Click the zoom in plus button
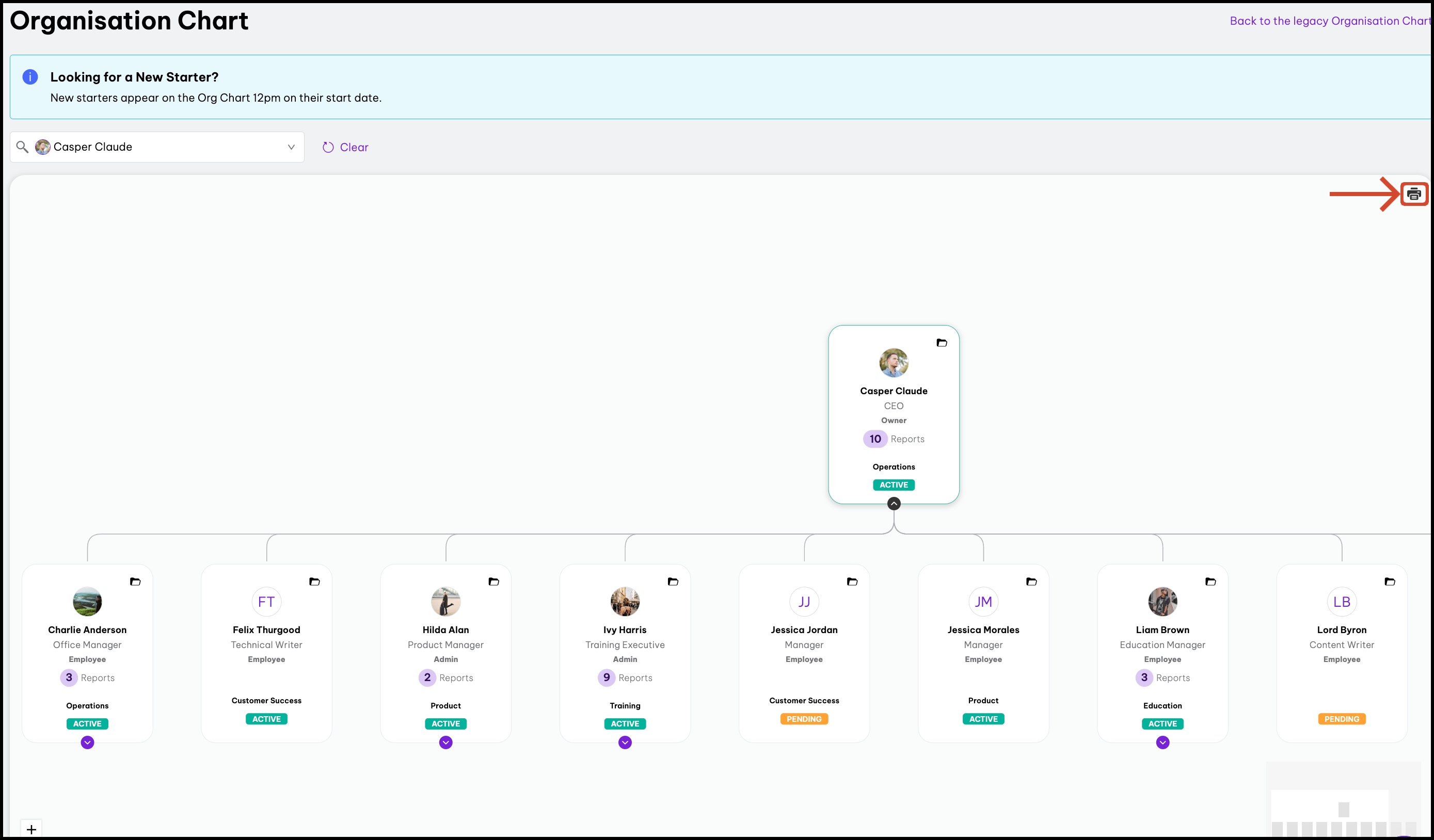 click(x=31, y=829)
